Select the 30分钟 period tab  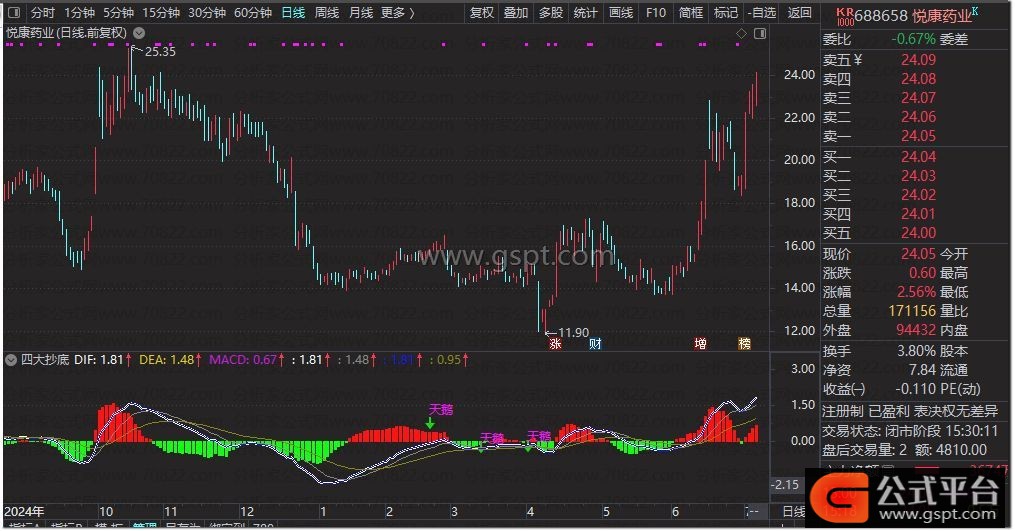(x=206, y=12)
